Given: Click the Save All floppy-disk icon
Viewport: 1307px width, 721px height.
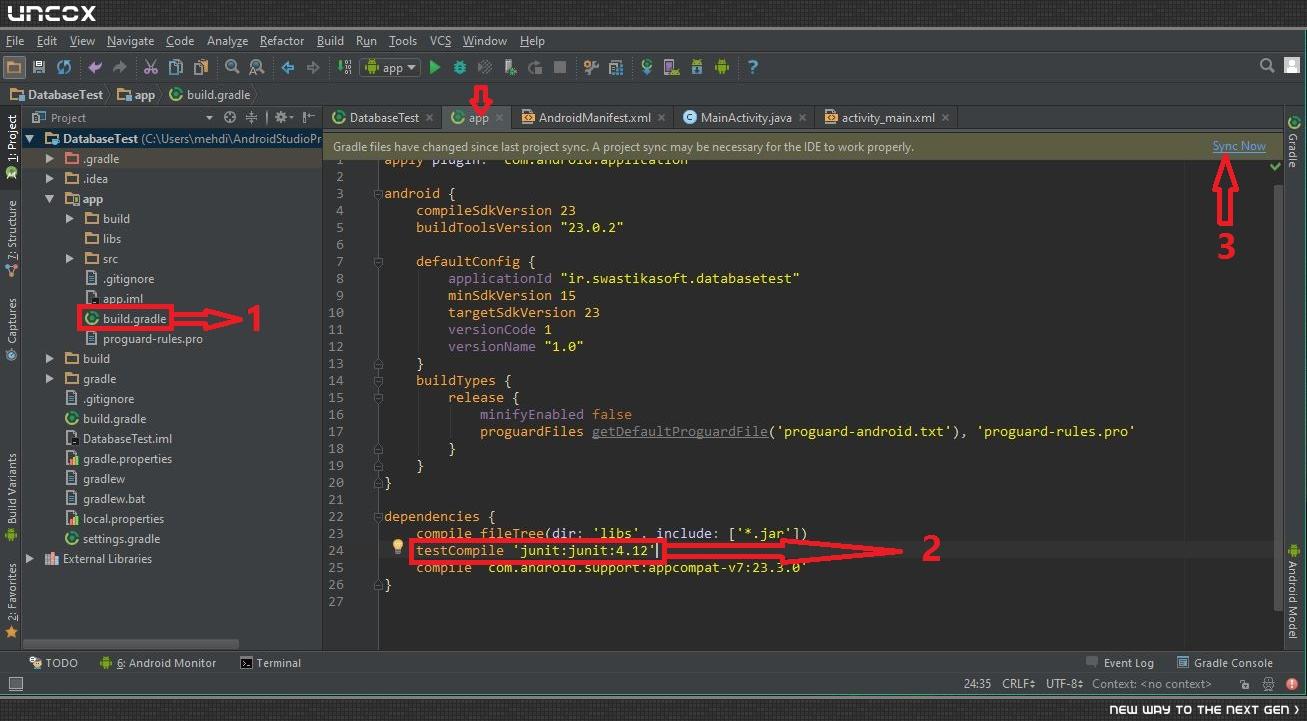Looking at the screenshot, I should (x=39, y=67).
